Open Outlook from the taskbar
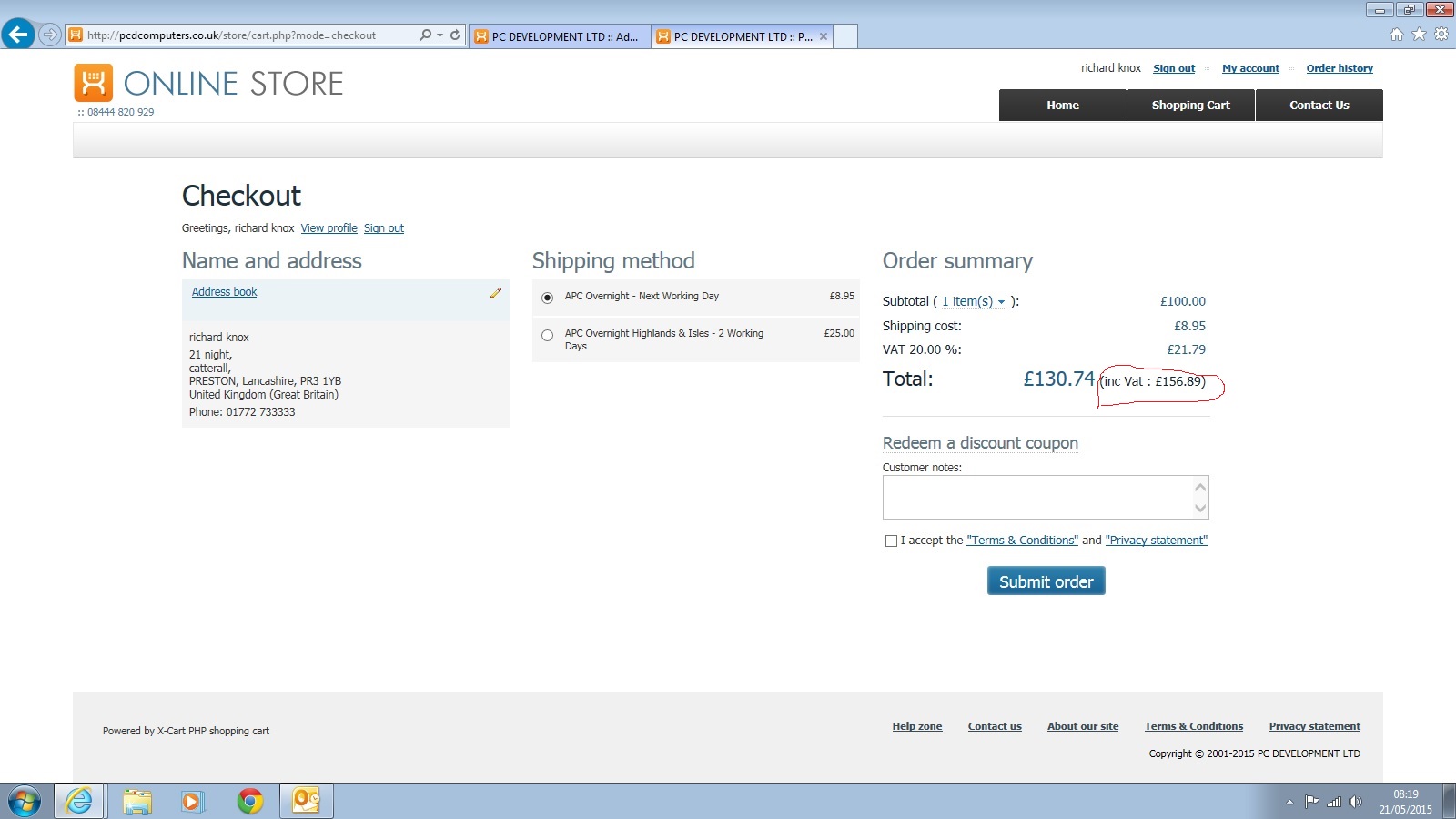This screenshot has width=1456, height=819. pyautogui.click(x=306, y=801)
